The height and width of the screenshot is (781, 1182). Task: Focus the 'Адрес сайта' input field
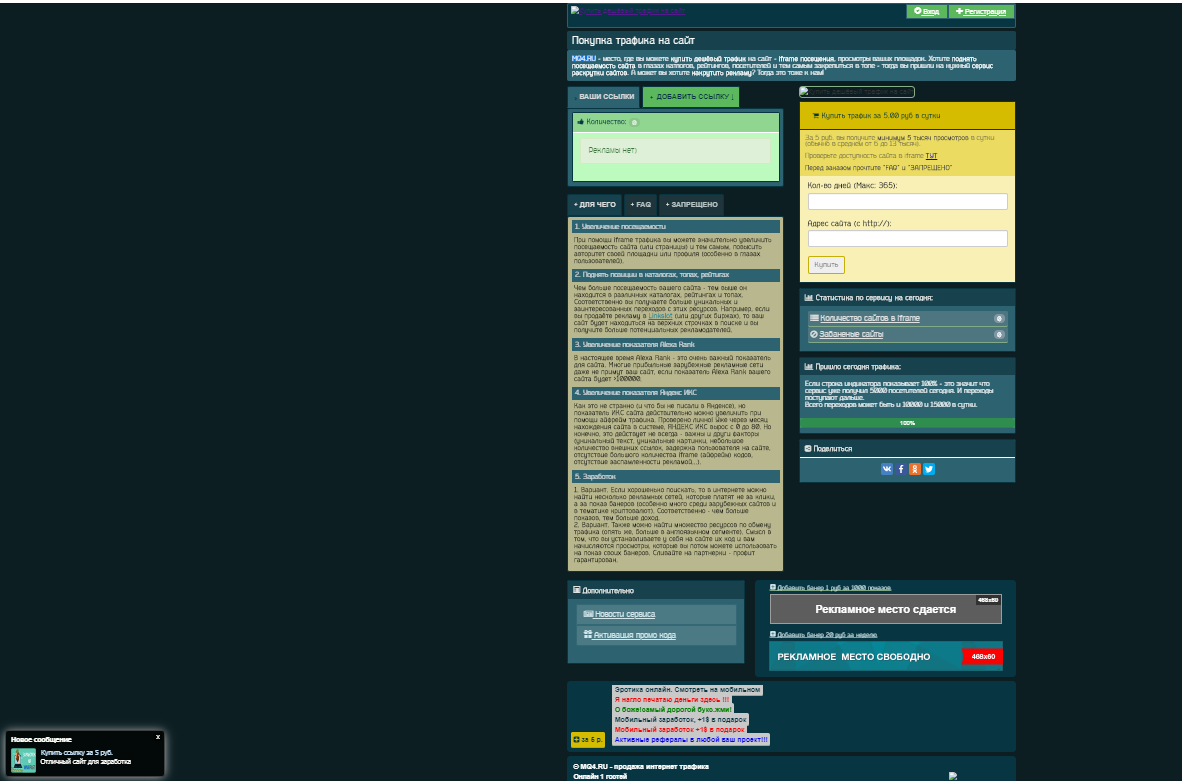click(907, 239)
